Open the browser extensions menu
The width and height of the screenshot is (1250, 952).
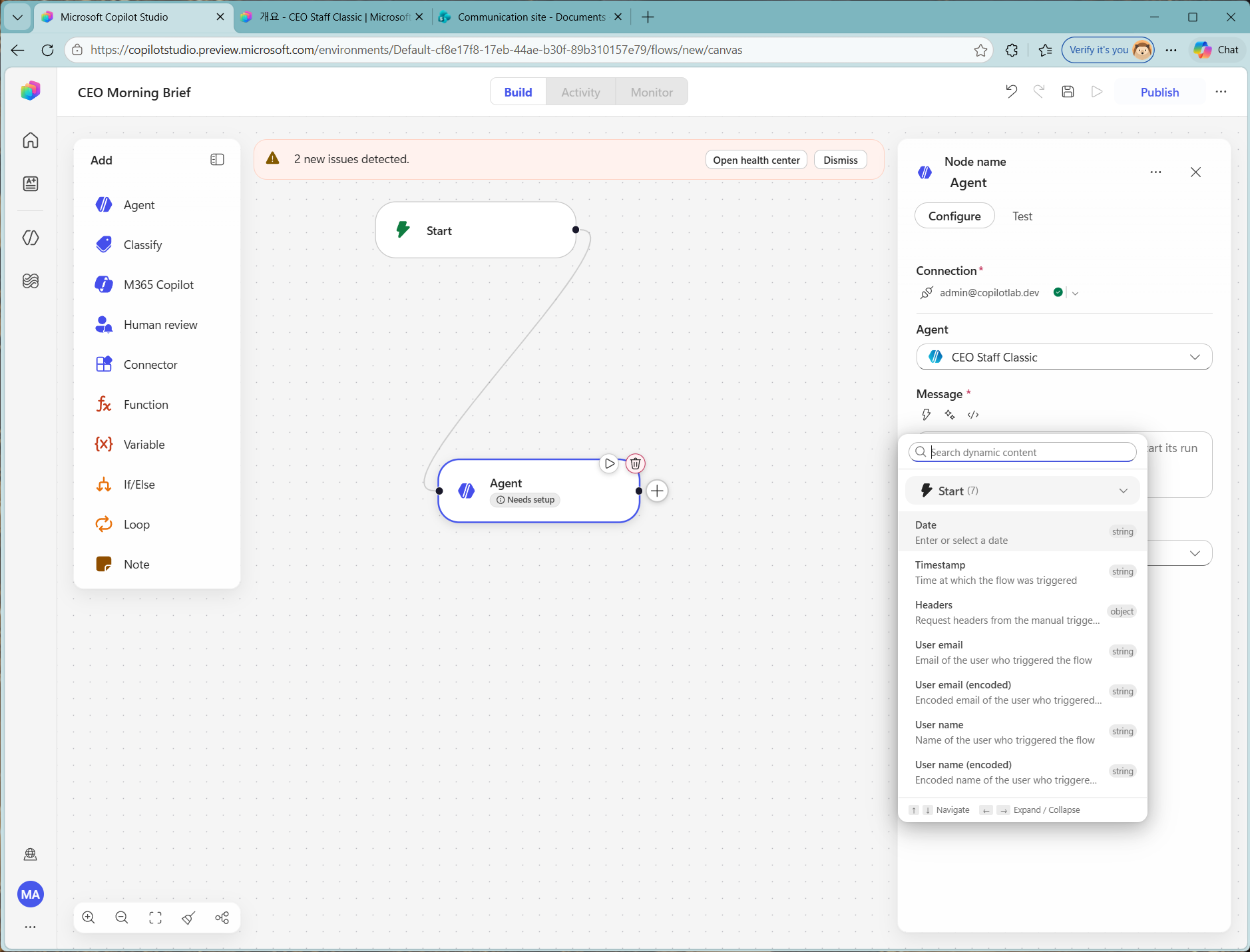point(1012,50)
